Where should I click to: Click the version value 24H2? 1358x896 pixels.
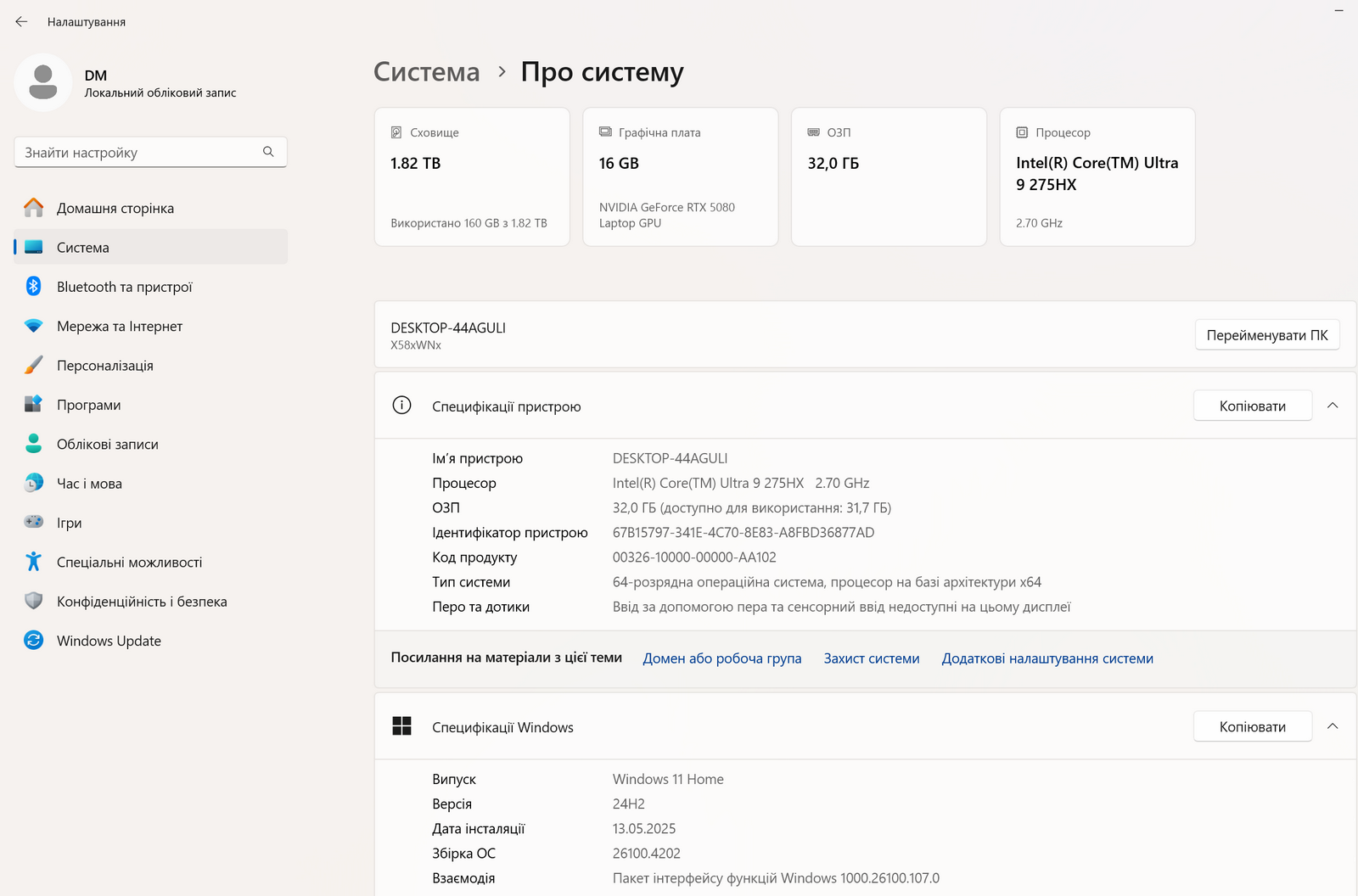pos(629,804)
